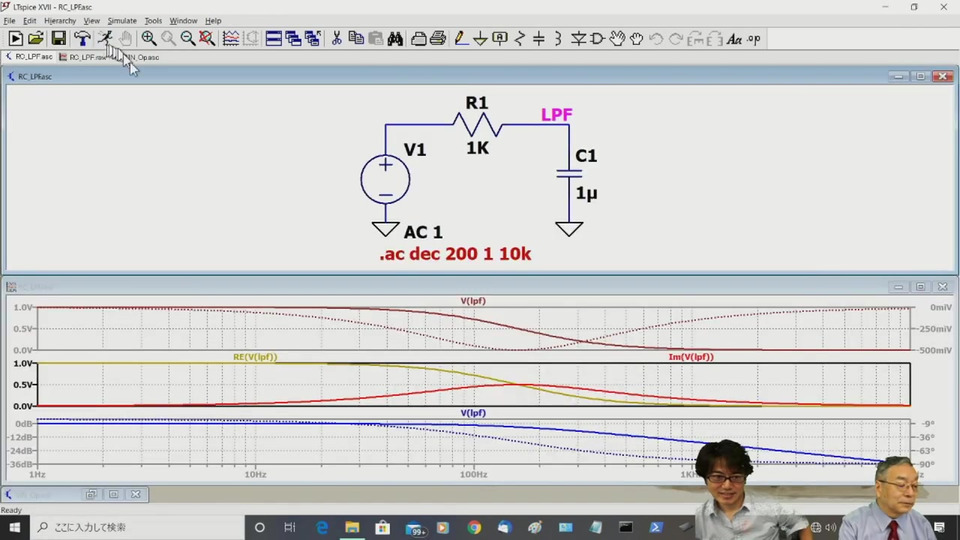Click the Im(V(lpf)) trace label
Viewport: 960px width, 540px height.
[x=691, y=357]
